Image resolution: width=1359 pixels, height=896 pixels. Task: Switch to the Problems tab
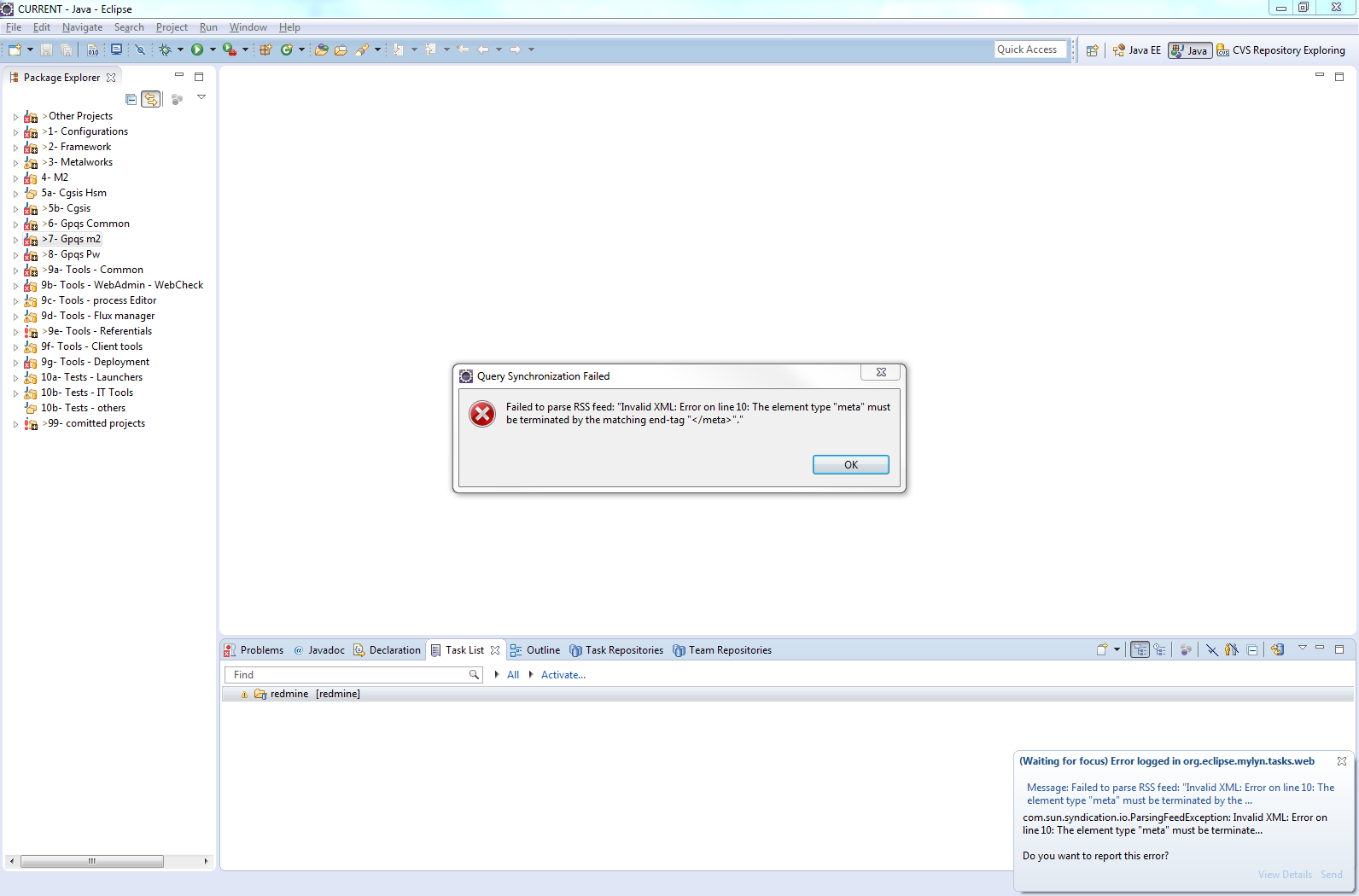pos(254,650)
